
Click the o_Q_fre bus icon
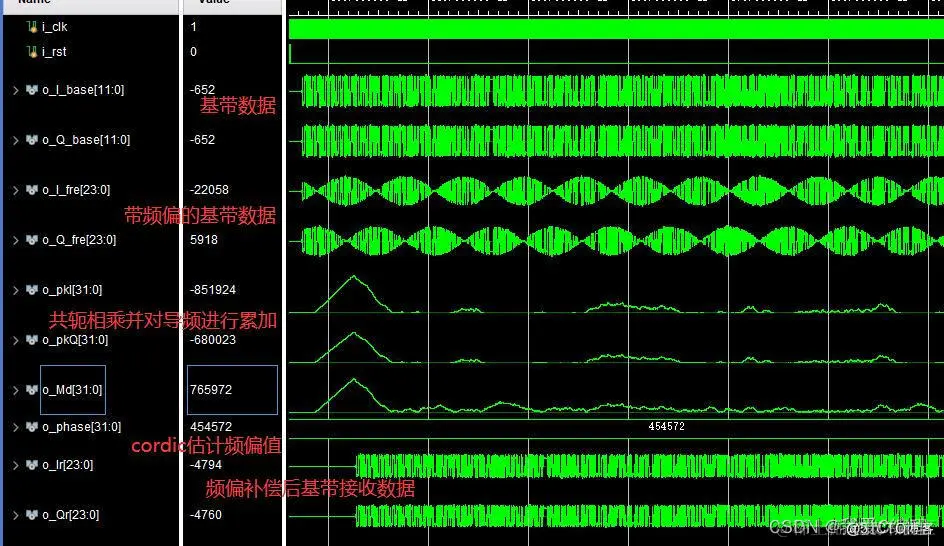(32, 240)
